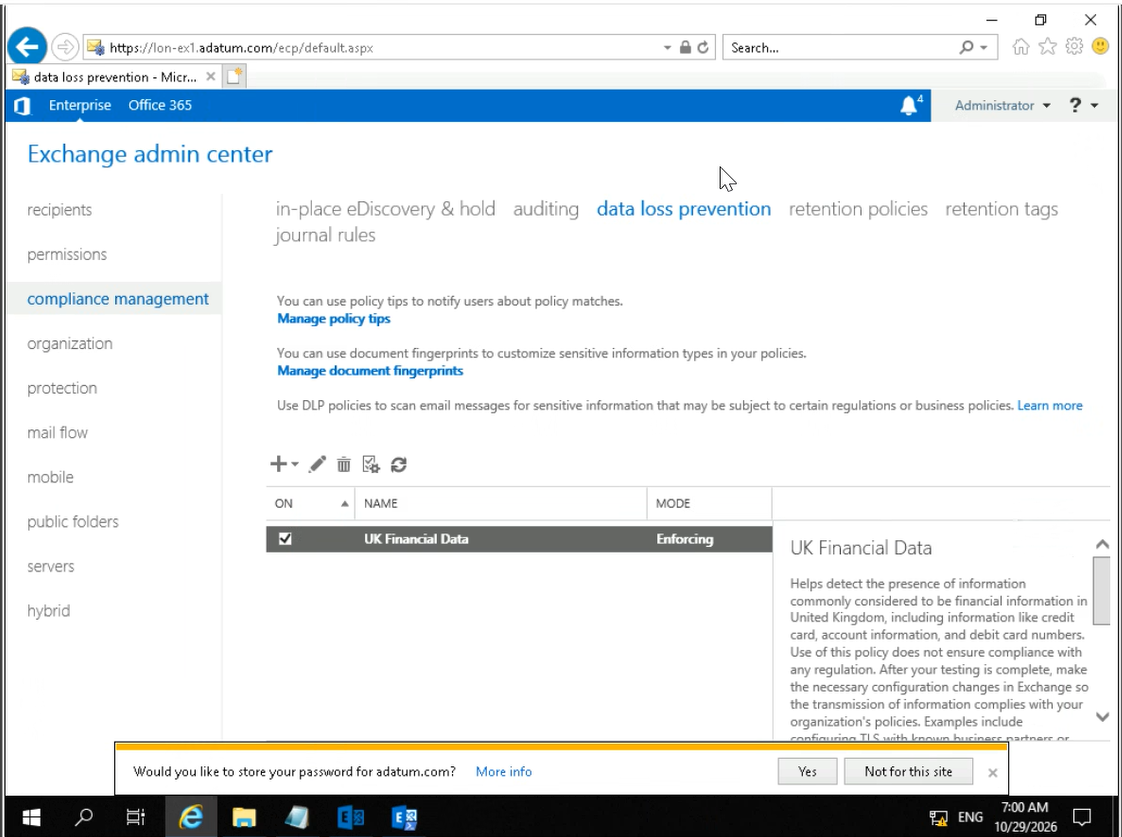Switch to Enterprise tab
This screenshot has height=837, width=1122.
tap(79, 104)
